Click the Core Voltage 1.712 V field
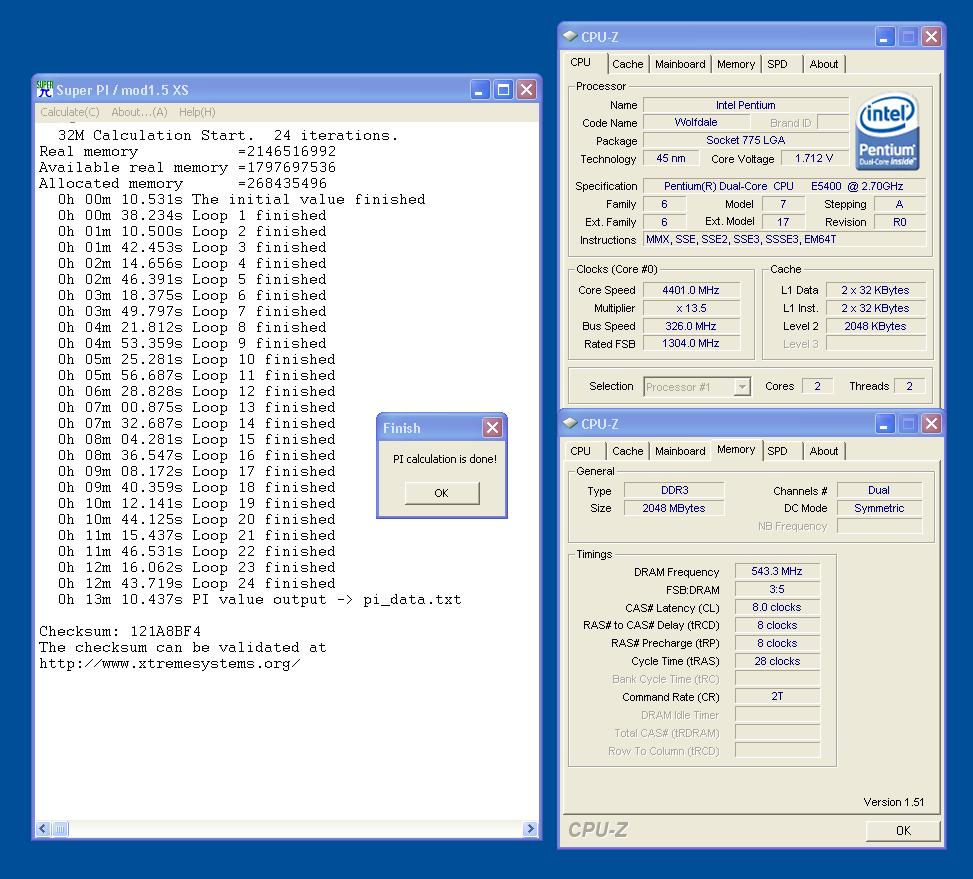The width and height of the screenshot is (973, 879). pos(814,158)
